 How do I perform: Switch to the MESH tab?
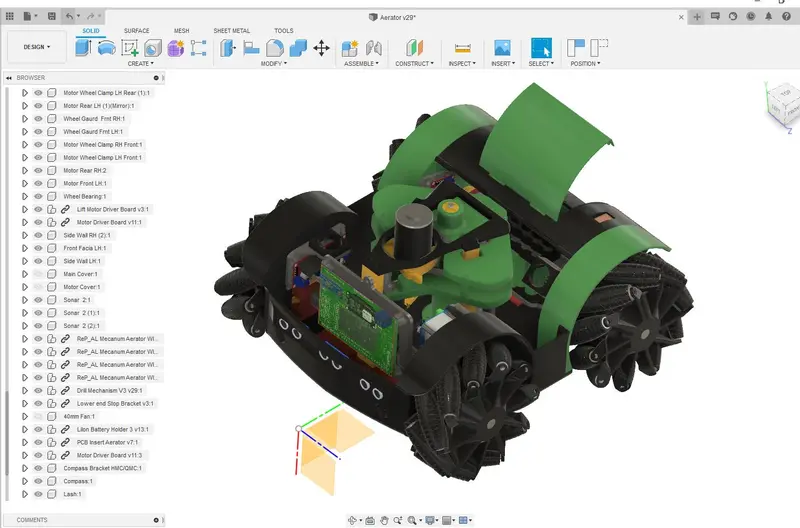coord(182,31)
